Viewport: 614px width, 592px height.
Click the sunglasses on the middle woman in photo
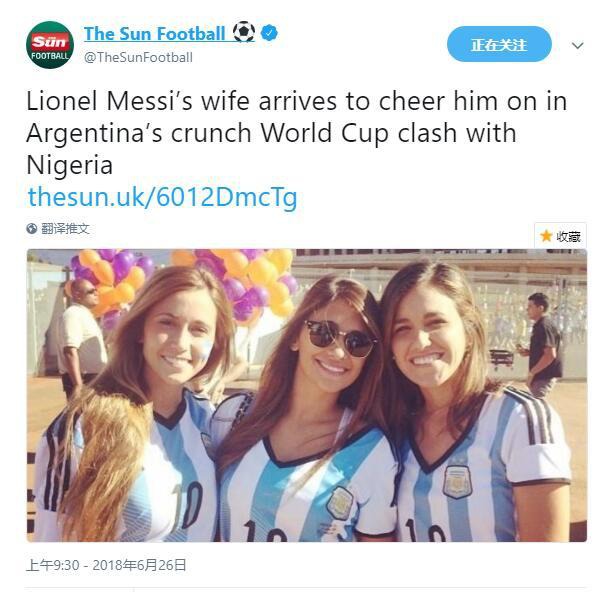pyautogui.click(x=341, y=337)
